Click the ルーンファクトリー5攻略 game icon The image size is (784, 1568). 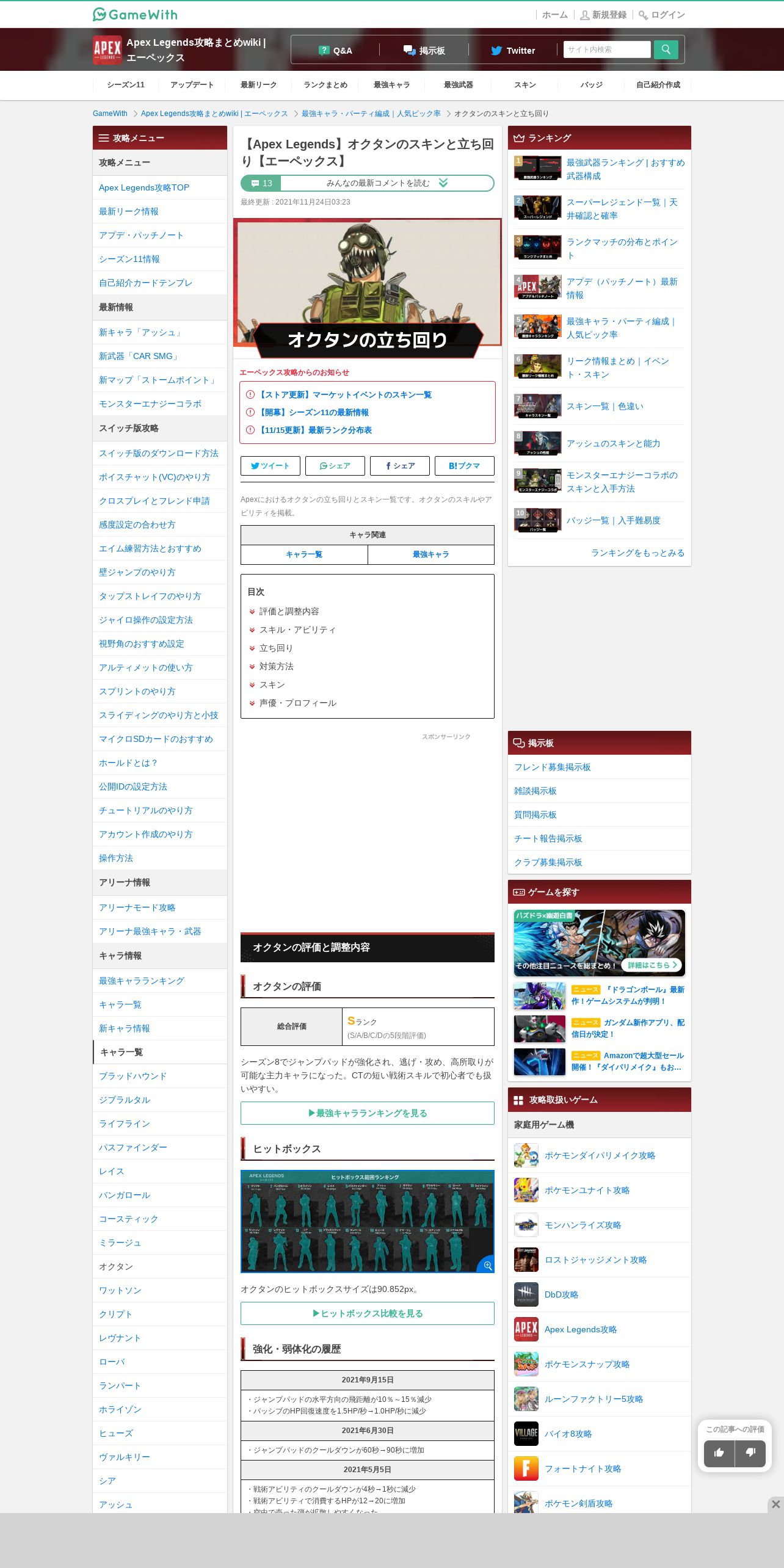526,1399
